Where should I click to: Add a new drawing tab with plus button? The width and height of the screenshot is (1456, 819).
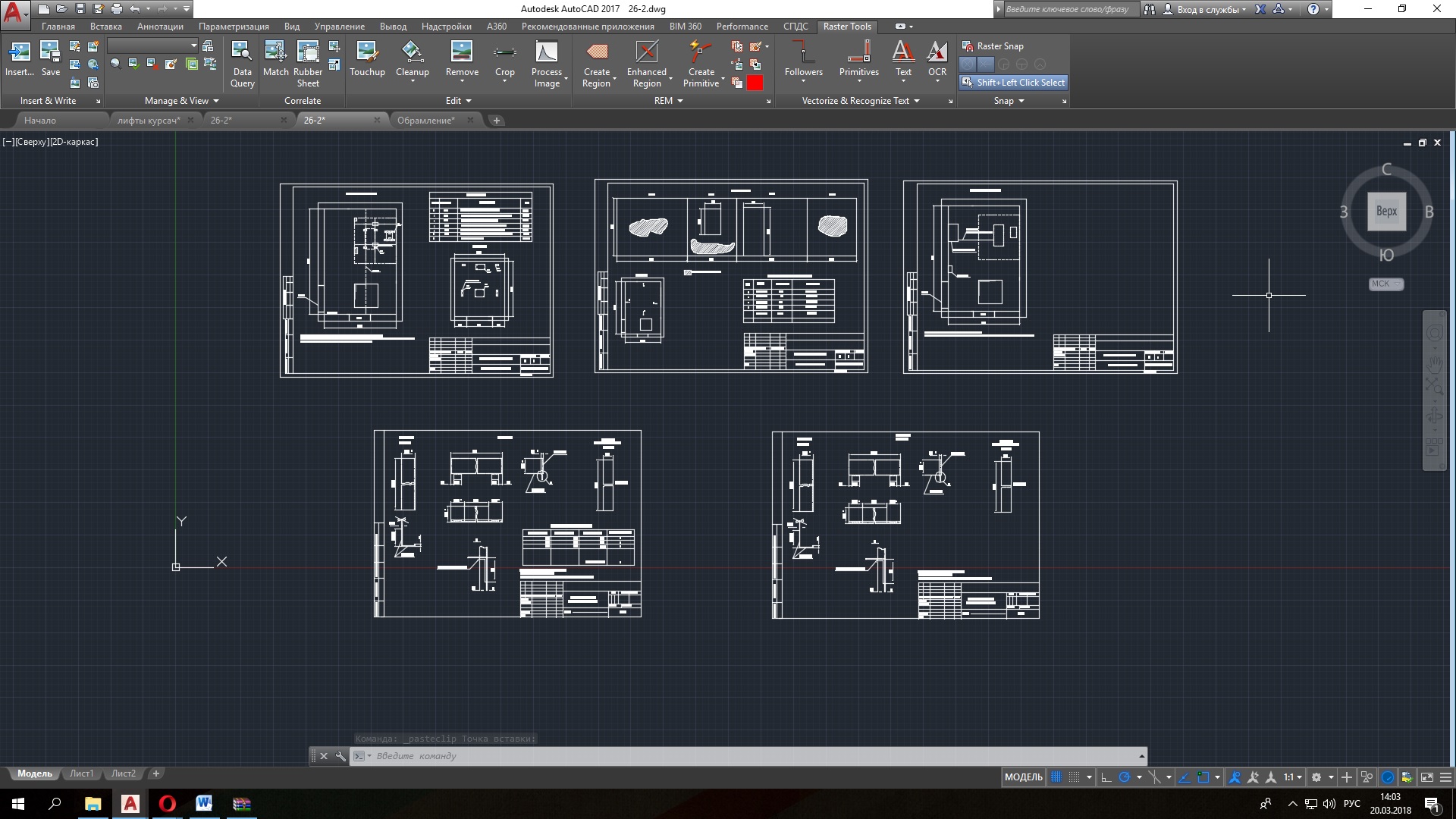[x=497, y=121]
